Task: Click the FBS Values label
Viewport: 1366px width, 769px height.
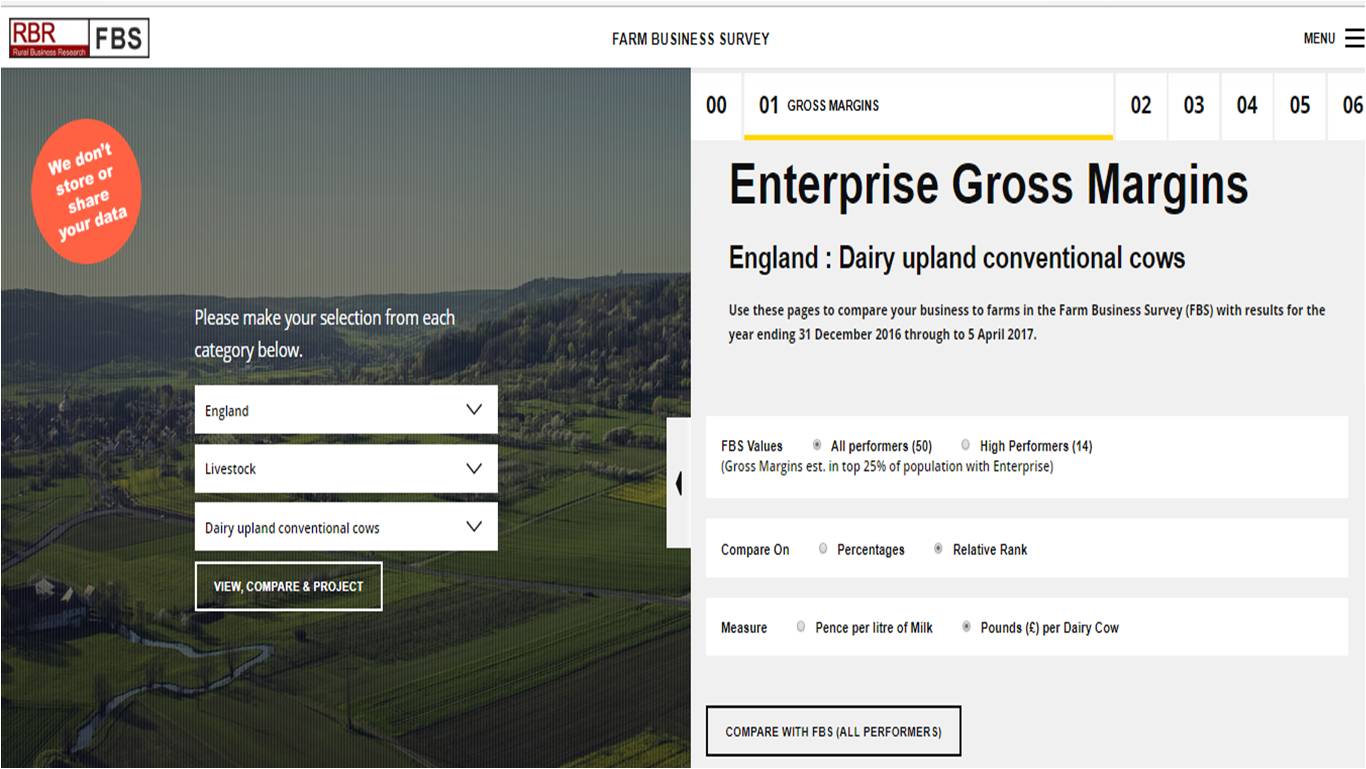Action: coord(752,446)
